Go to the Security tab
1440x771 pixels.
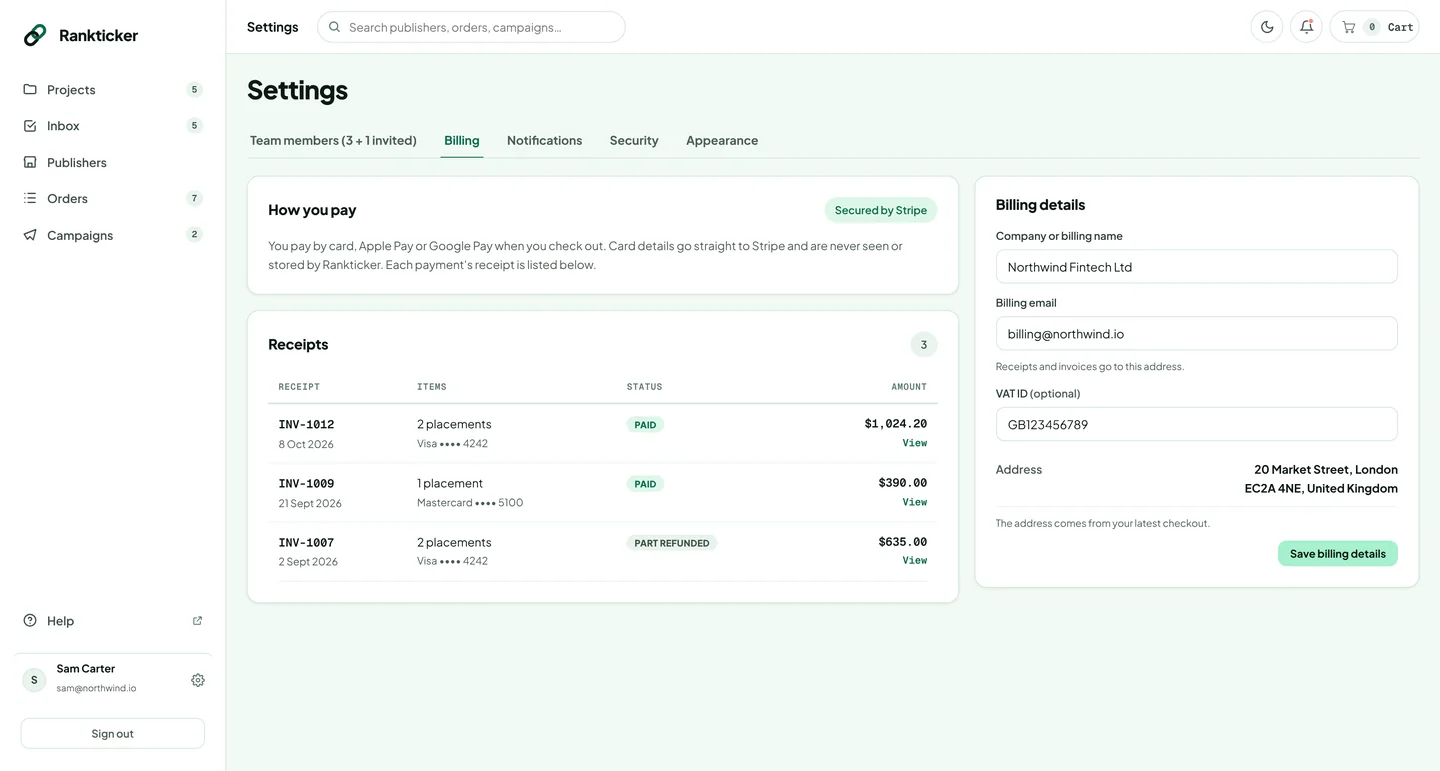(x=634, y=140)
